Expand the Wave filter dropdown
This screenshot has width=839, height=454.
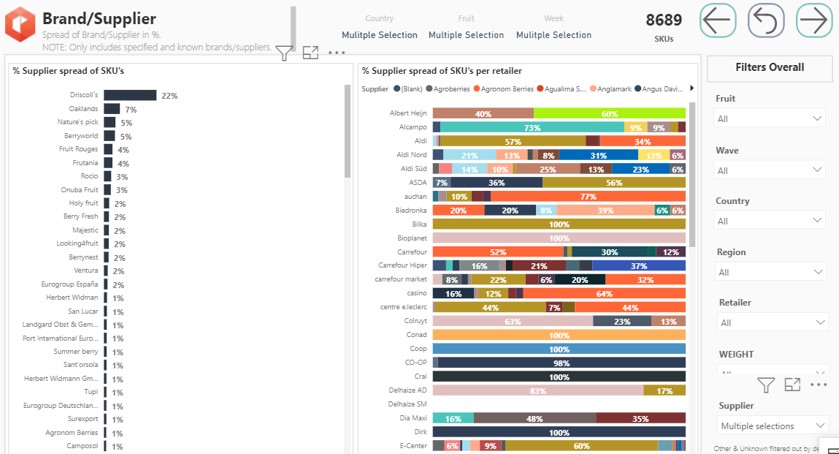(x=769, y=170)
